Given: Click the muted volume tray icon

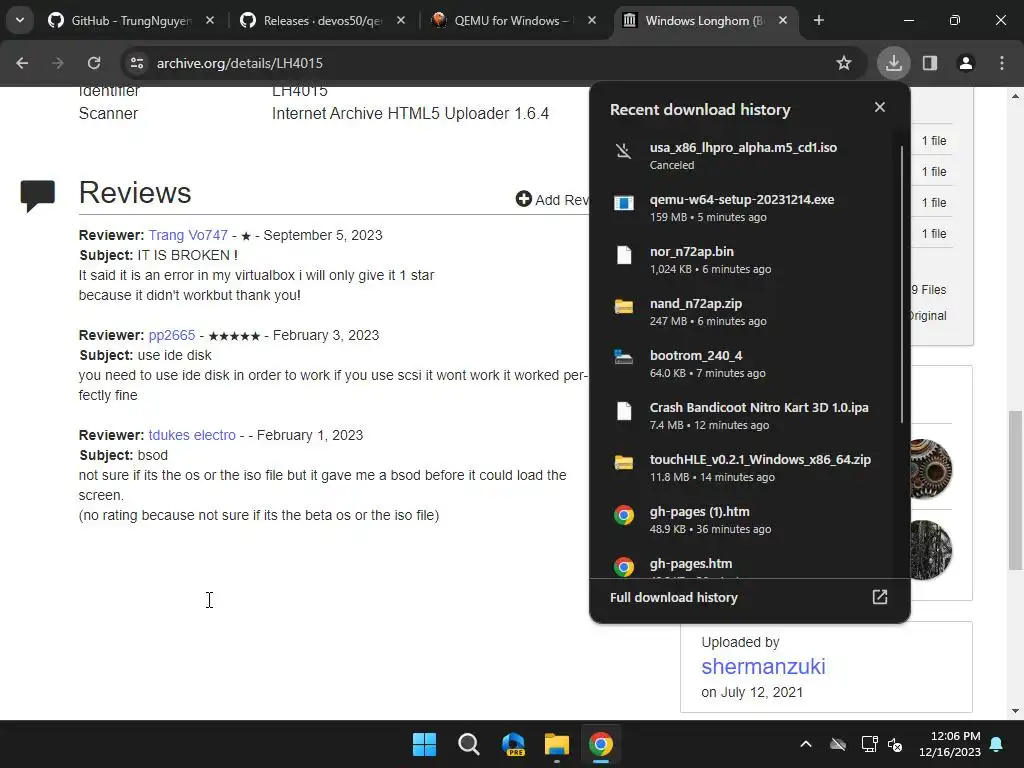Looking at the screenshot, I should click(x=895, y=744).
